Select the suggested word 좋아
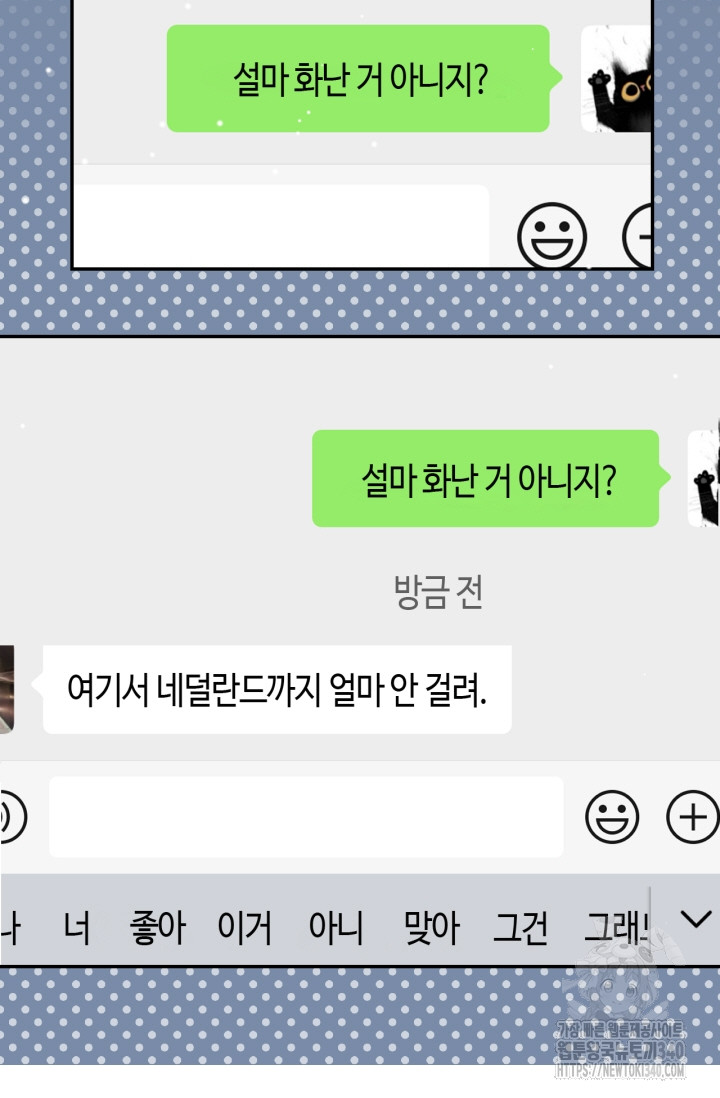The width and height of the screenshot is (720, 1098). point(158,928)
